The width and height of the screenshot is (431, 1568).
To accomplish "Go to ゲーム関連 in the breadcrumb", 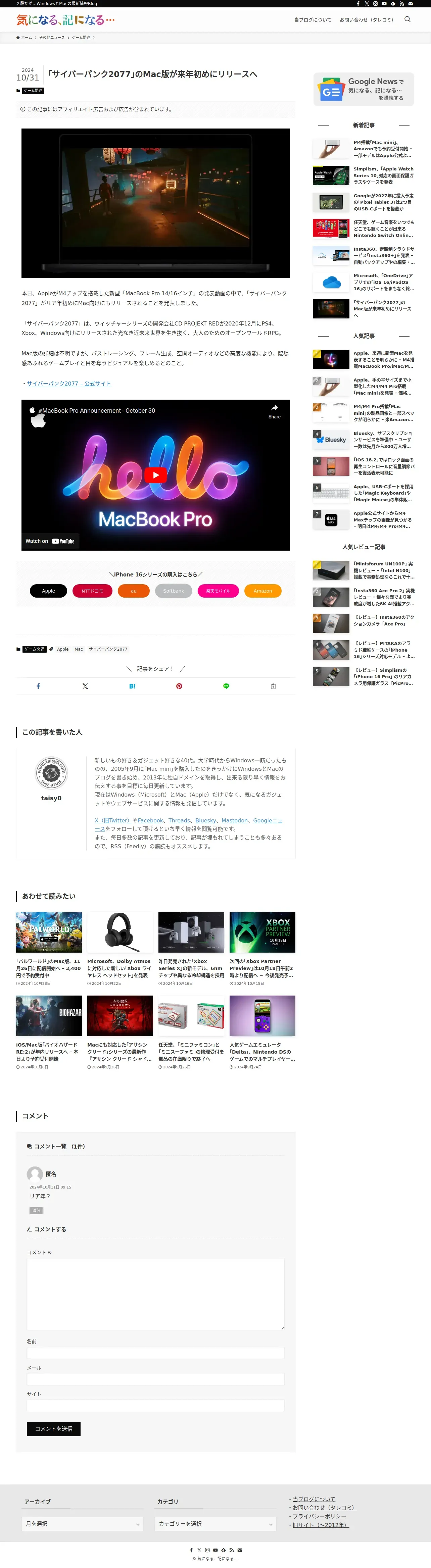I will point(81,38).
